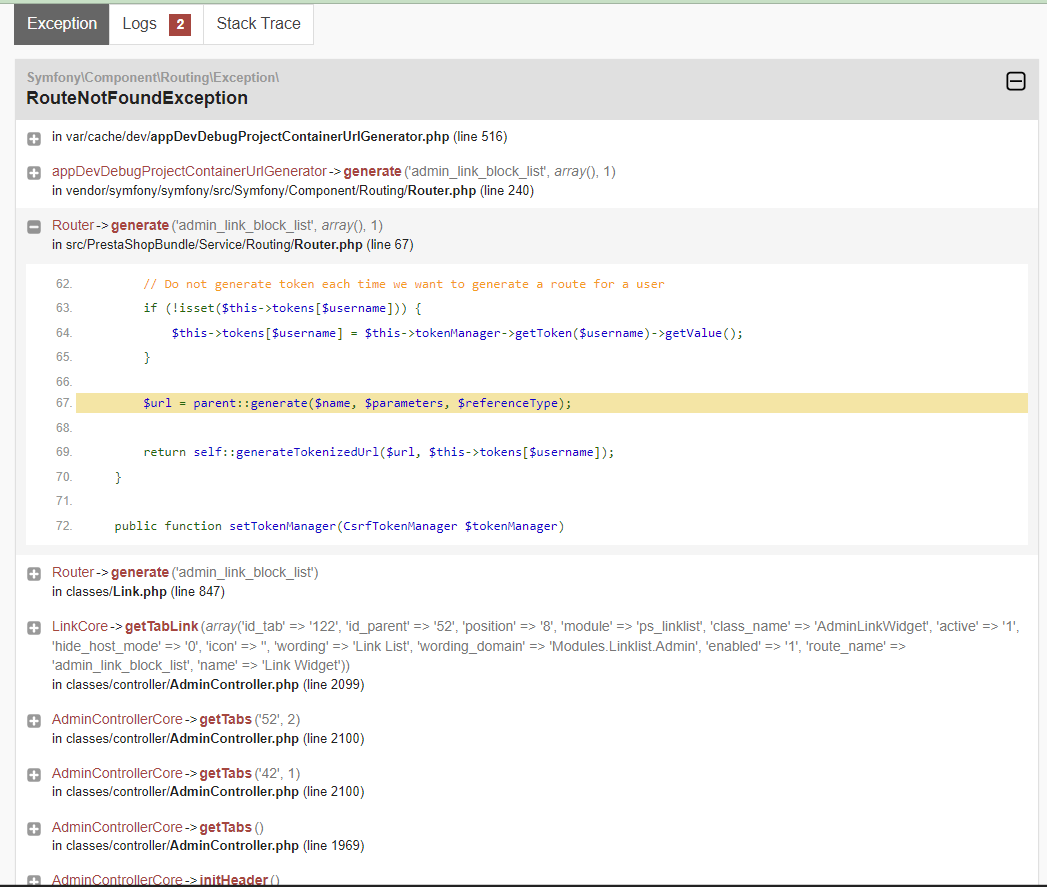Expand the Link.php line 847 trace entry
The width and height of the screenshot is (1047, 887).
[34, 574]
